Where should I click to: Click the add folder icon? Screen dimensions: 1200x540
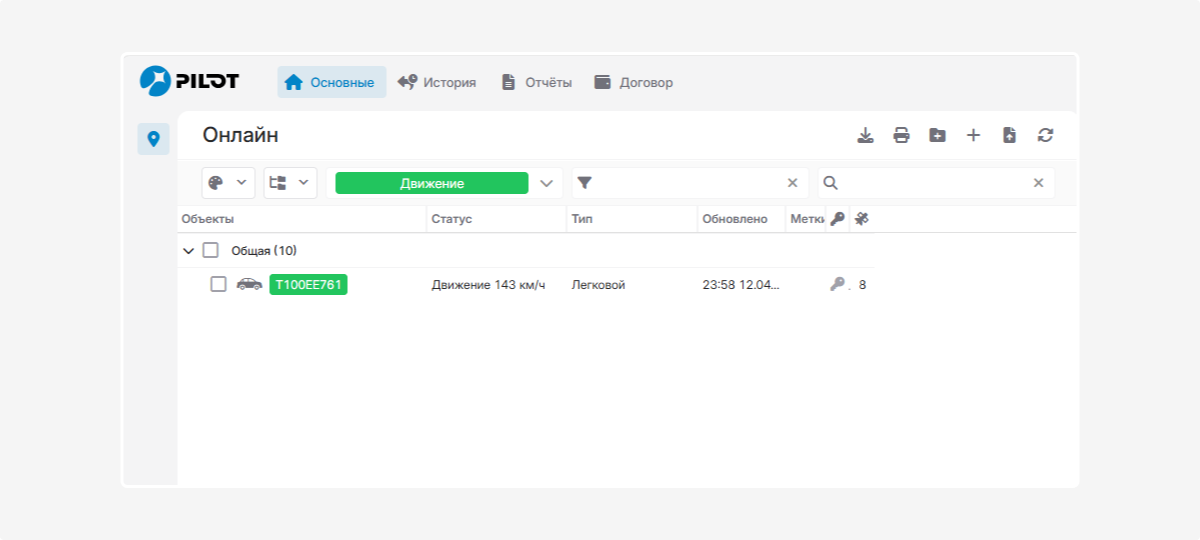[x=937, y=136]
